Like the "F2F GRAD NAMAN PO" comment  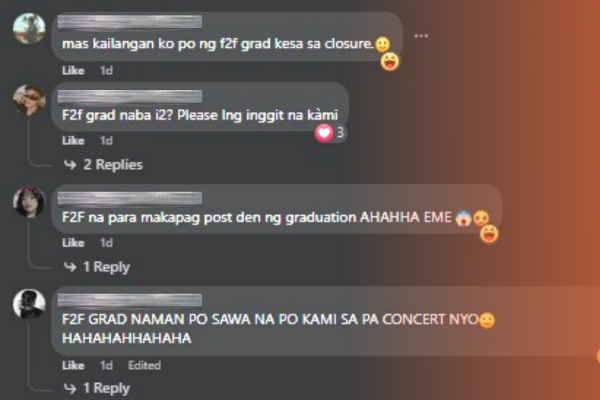click(73, 365)
